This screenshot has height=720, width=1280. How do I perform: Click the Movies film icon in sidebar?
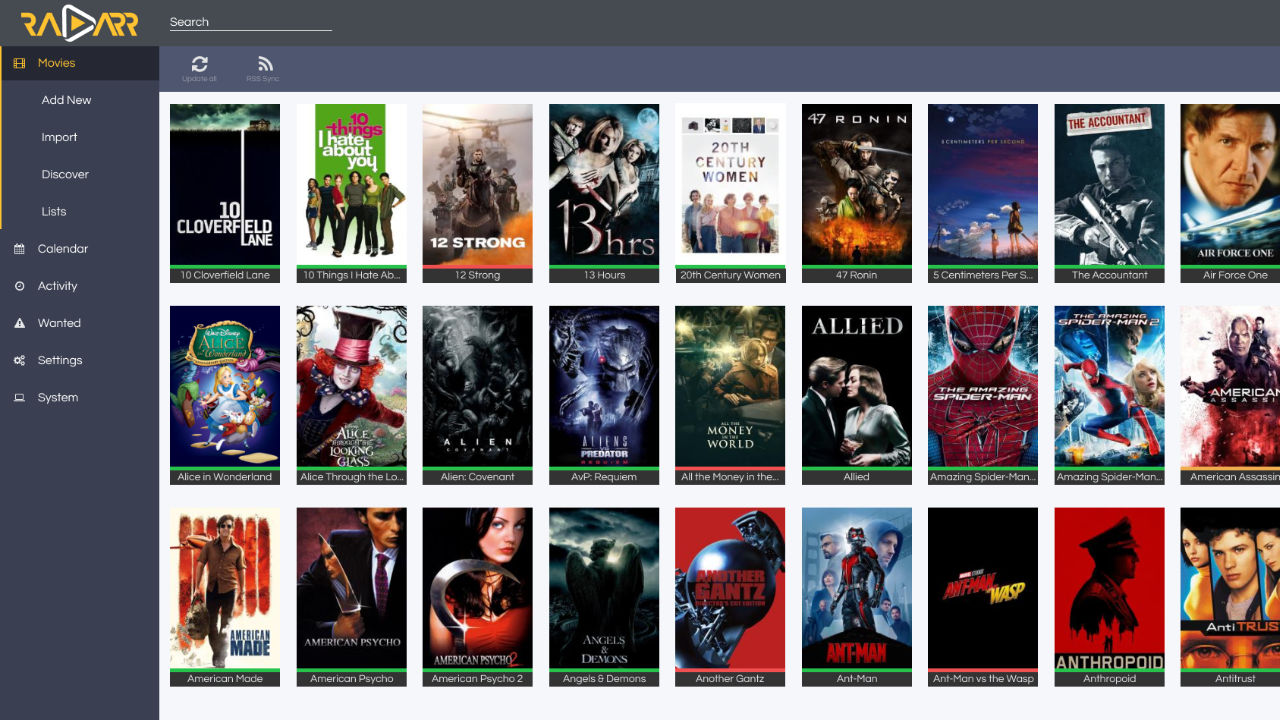[19, 63]
